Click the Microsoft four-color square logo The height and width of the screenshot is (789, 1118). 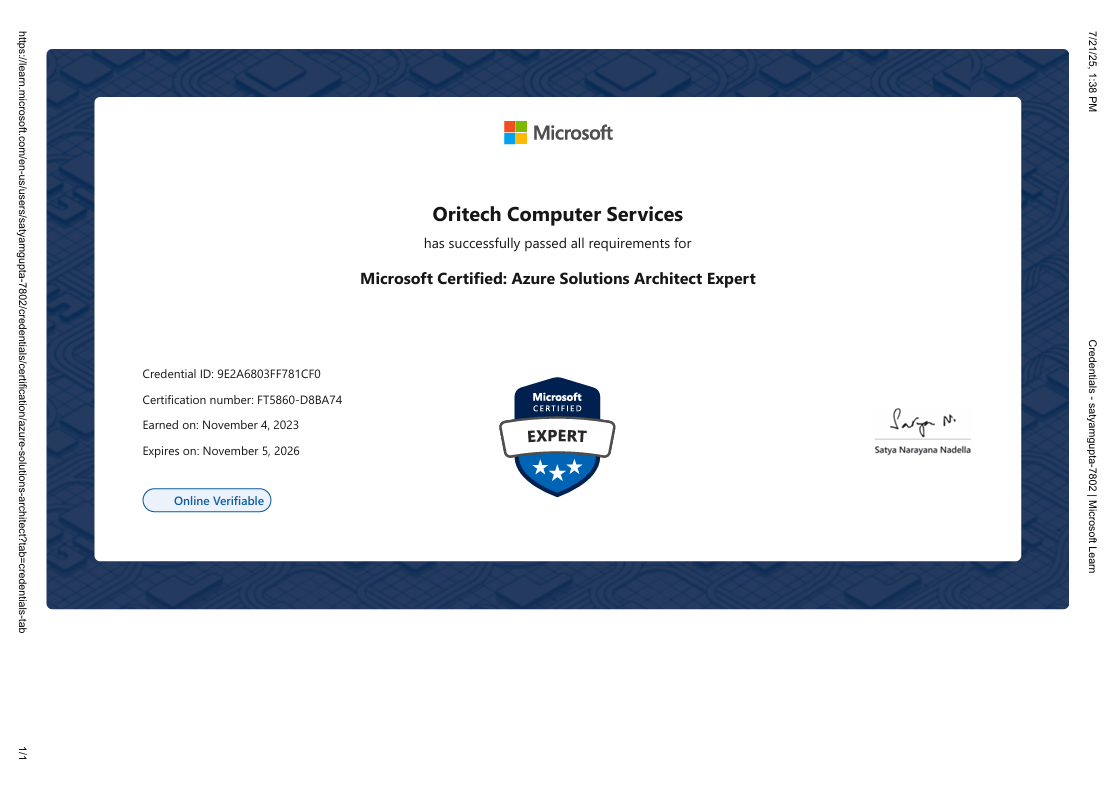pos(515,133)
